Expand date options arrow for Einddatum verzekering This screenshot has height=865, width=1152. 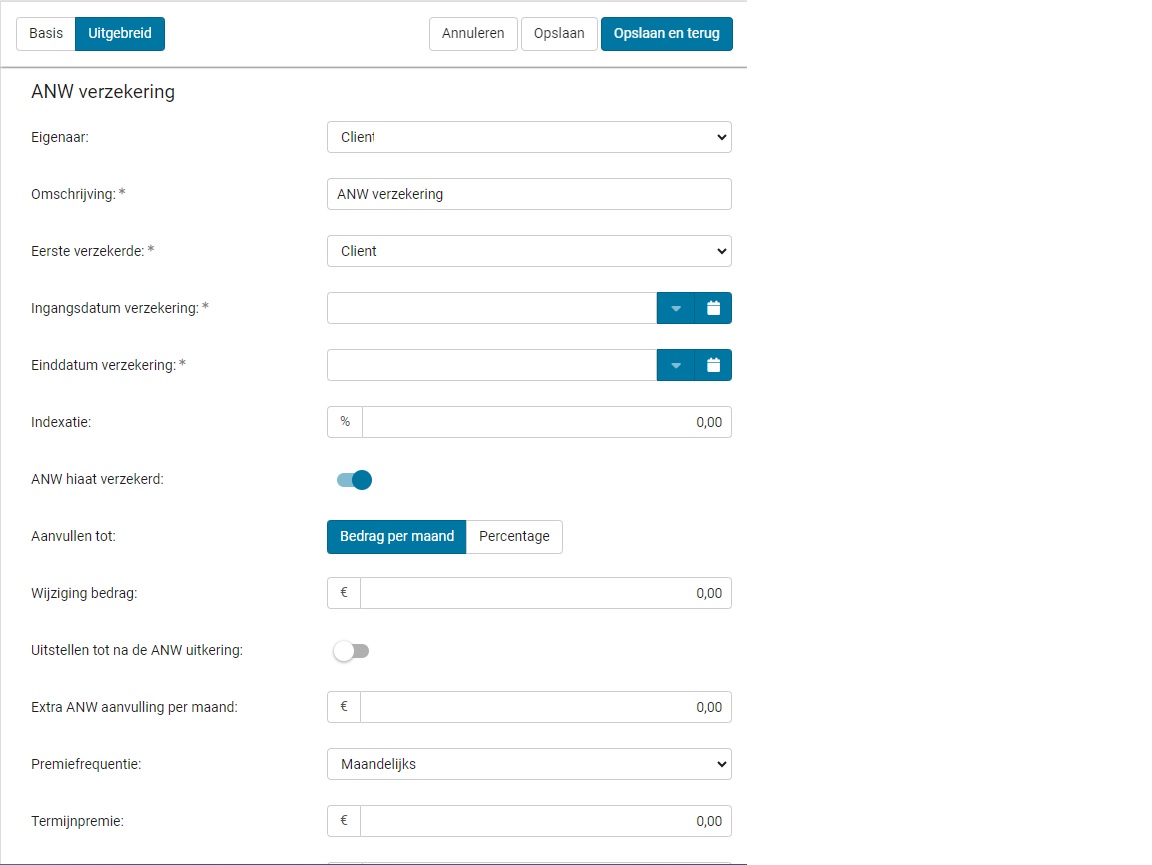coord(676,365)
